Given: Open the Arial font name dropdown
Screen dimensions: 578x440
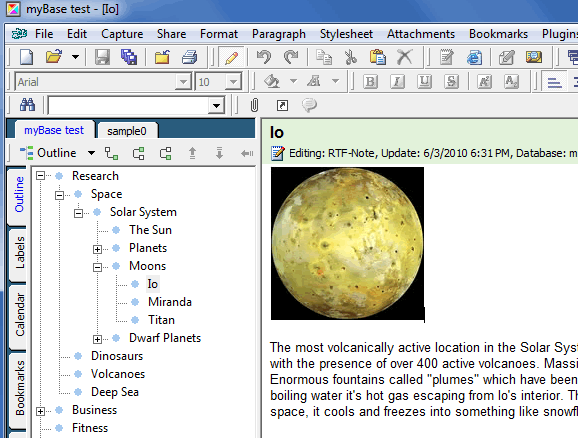Looking at the screenshot, I should 183,81.
